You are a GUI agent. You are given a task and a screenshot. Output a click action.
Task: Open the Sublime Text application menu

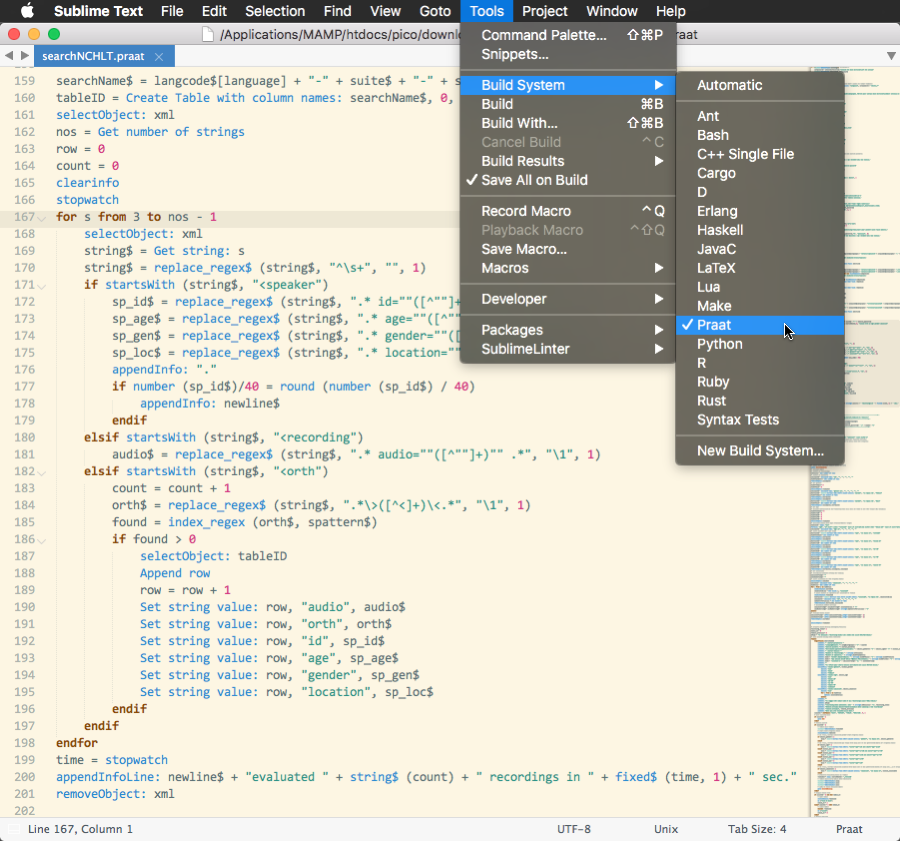(x=98, y=11)
